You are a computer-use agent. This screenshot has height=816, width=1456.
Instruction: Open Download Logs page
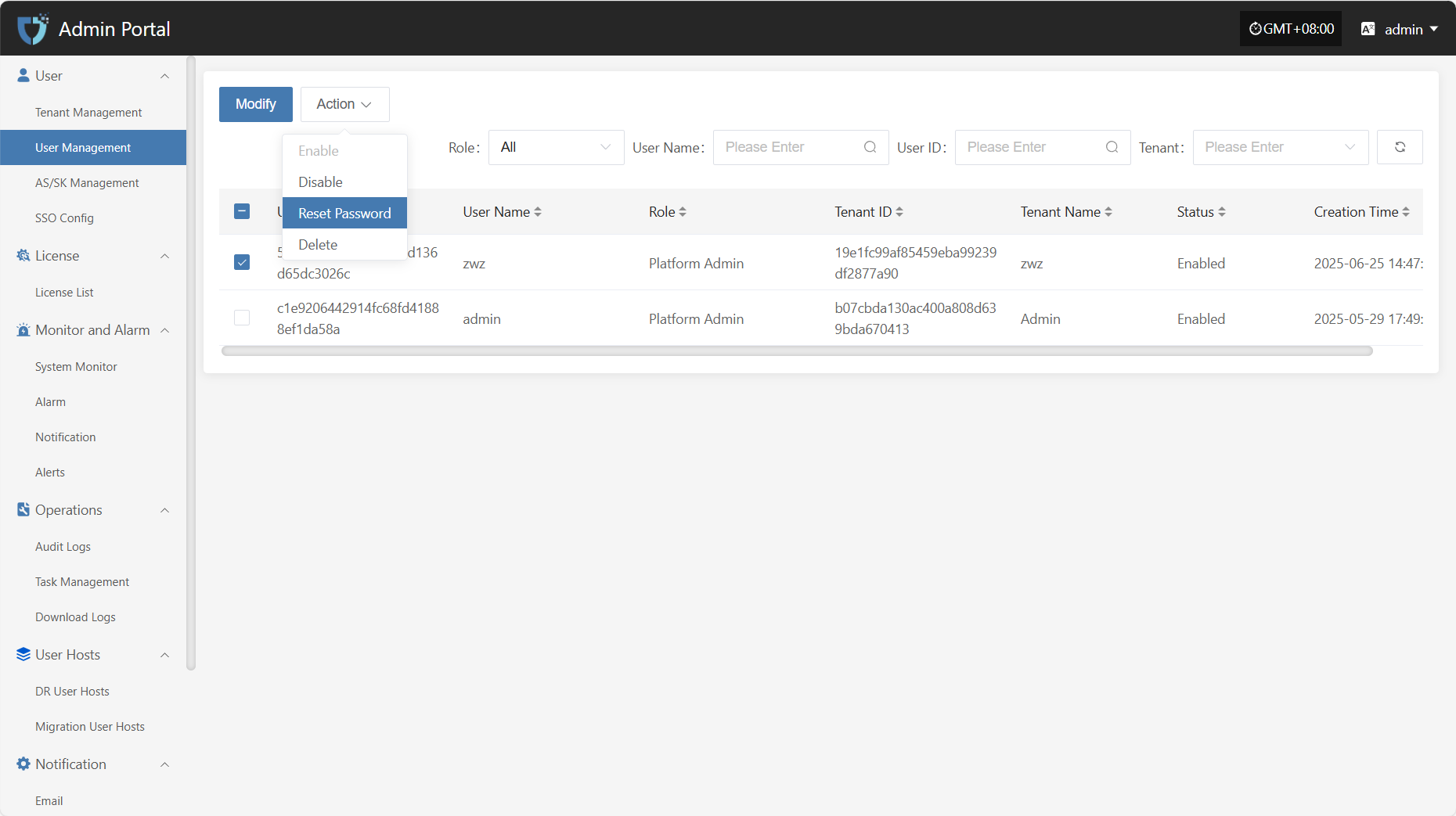(x=93, y=616)
